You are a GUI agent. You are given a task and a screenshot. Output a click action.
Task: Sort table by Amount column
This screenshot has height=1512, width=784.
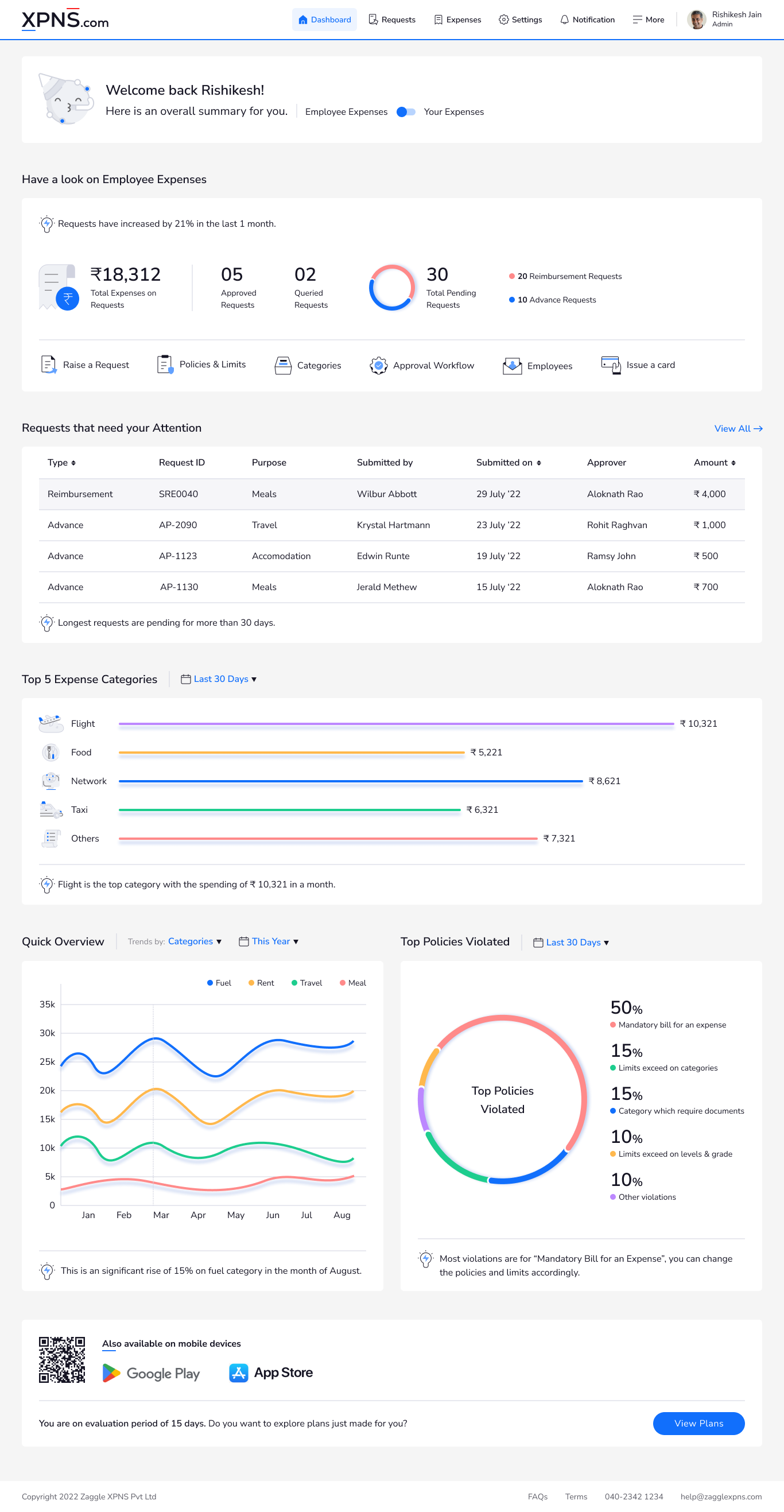(x=715, y=463)
